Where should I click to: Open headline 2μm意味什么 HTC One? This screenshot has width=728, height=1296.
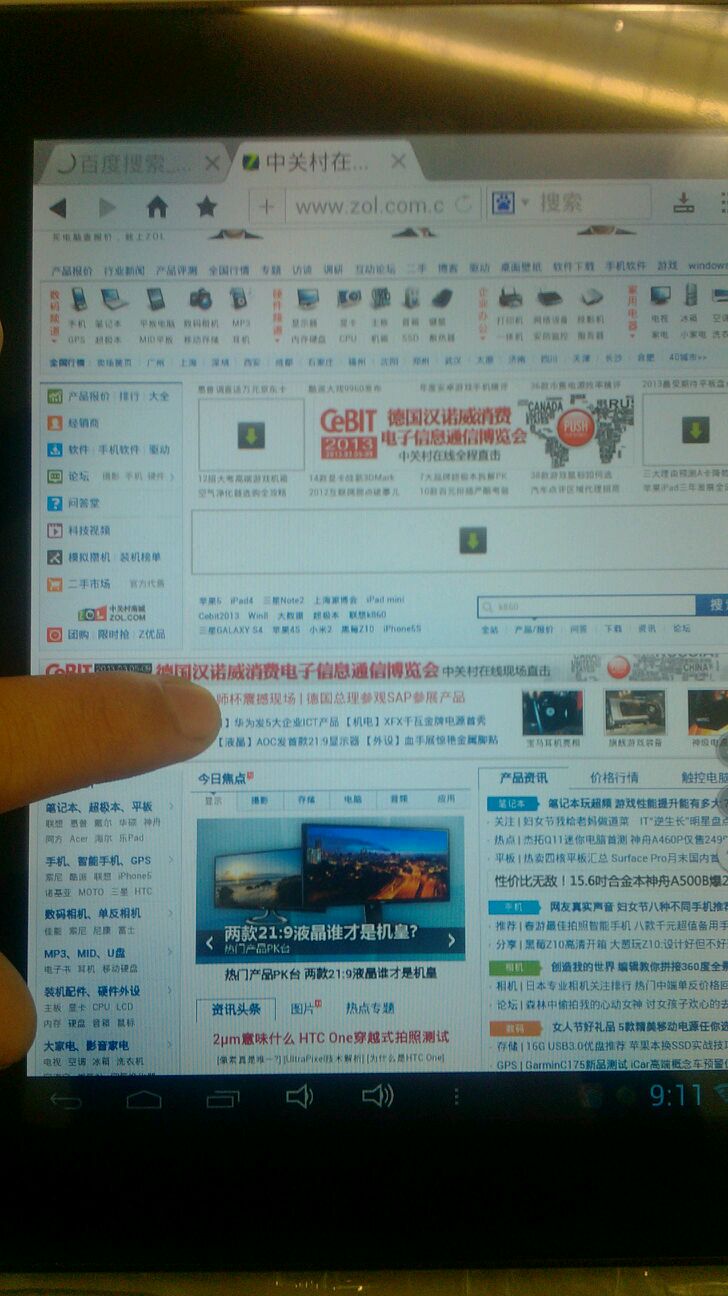(x=331, y=1037)
